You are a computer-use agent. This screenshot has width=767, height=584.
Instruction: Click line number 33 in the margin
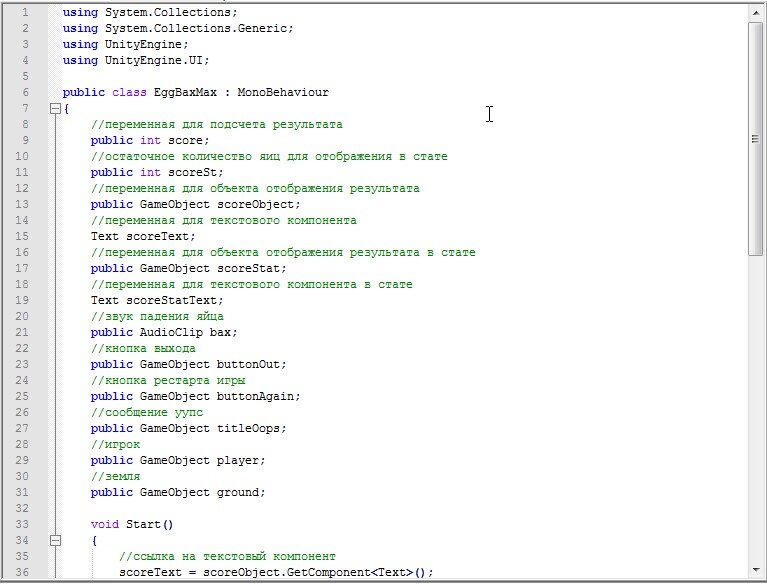tap(22, 524)
